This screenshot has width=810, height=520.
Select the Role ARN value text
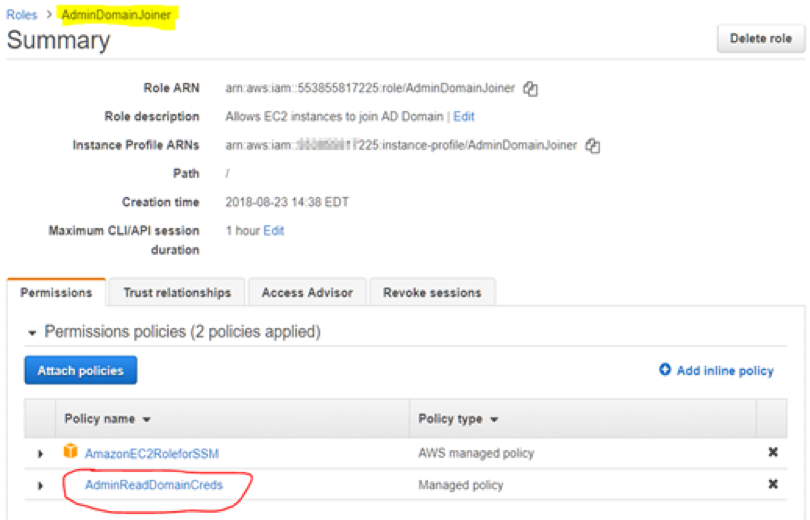pyautogui.click(x=370, y=88)
